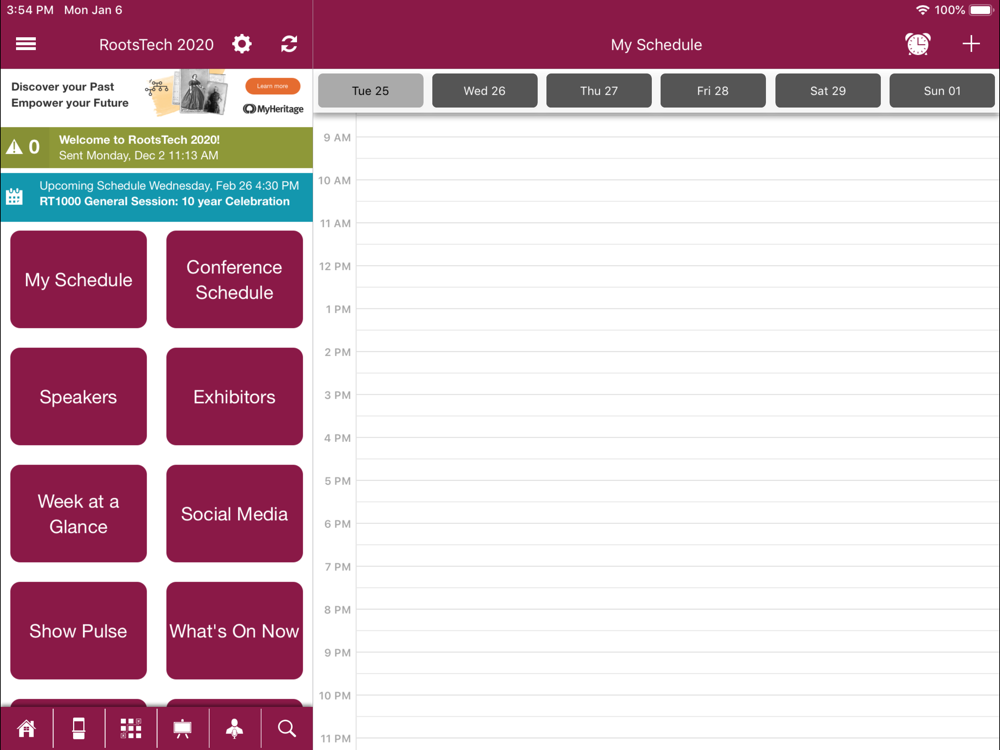Tap the 6 PM time slot label

[x=337, y=524]
